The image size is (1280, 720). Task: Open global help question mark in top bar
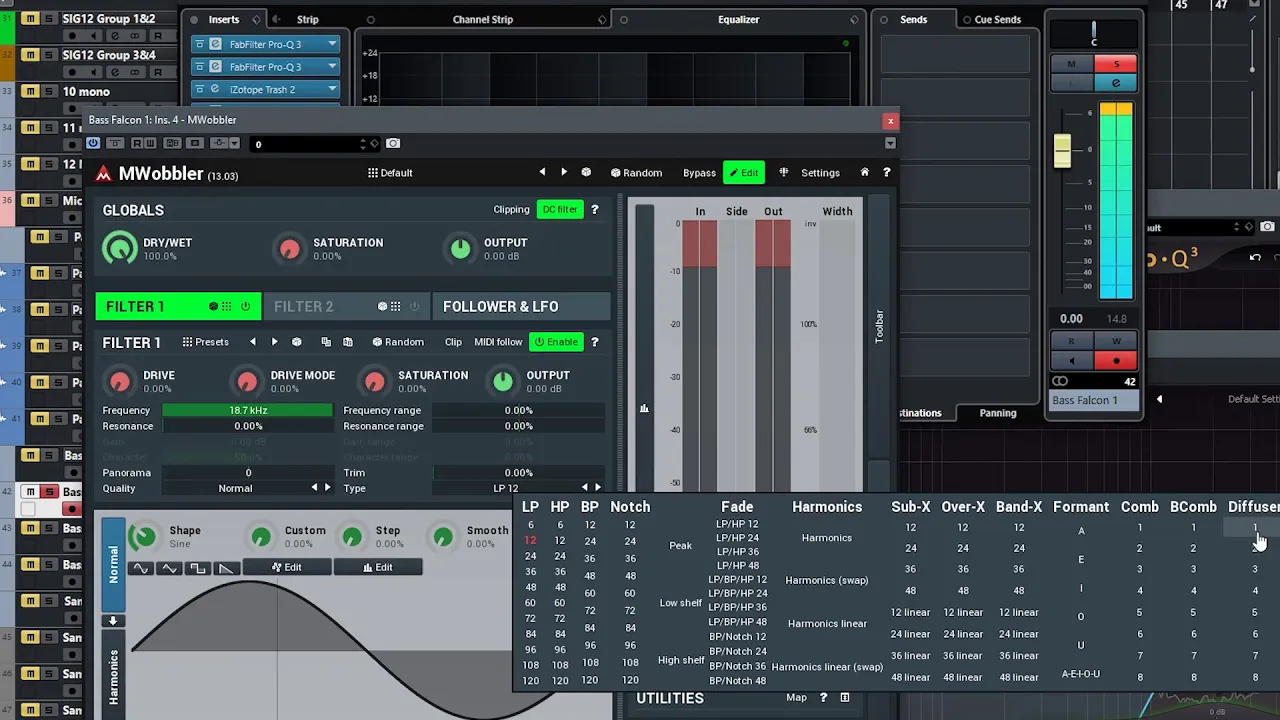pyautogui.click(x=886, y=173)
